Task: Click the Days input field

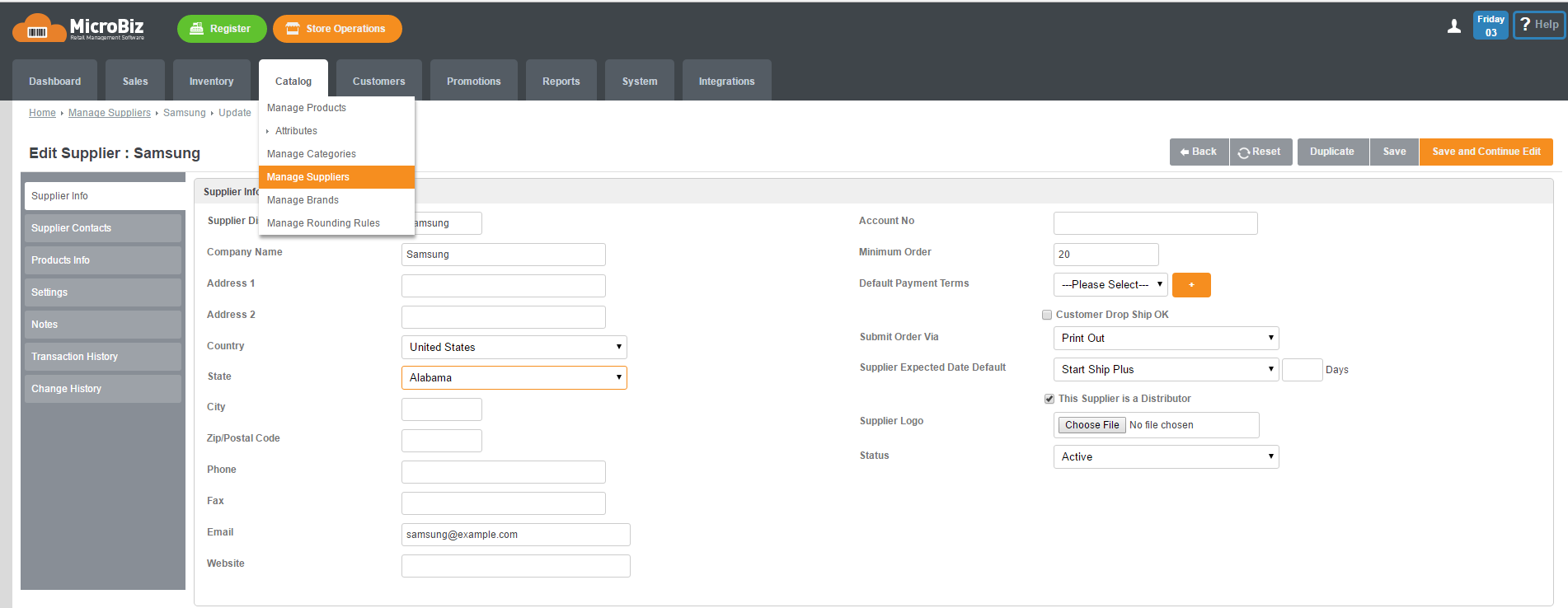Action: pyautogui.click(x=1303, y=370)
